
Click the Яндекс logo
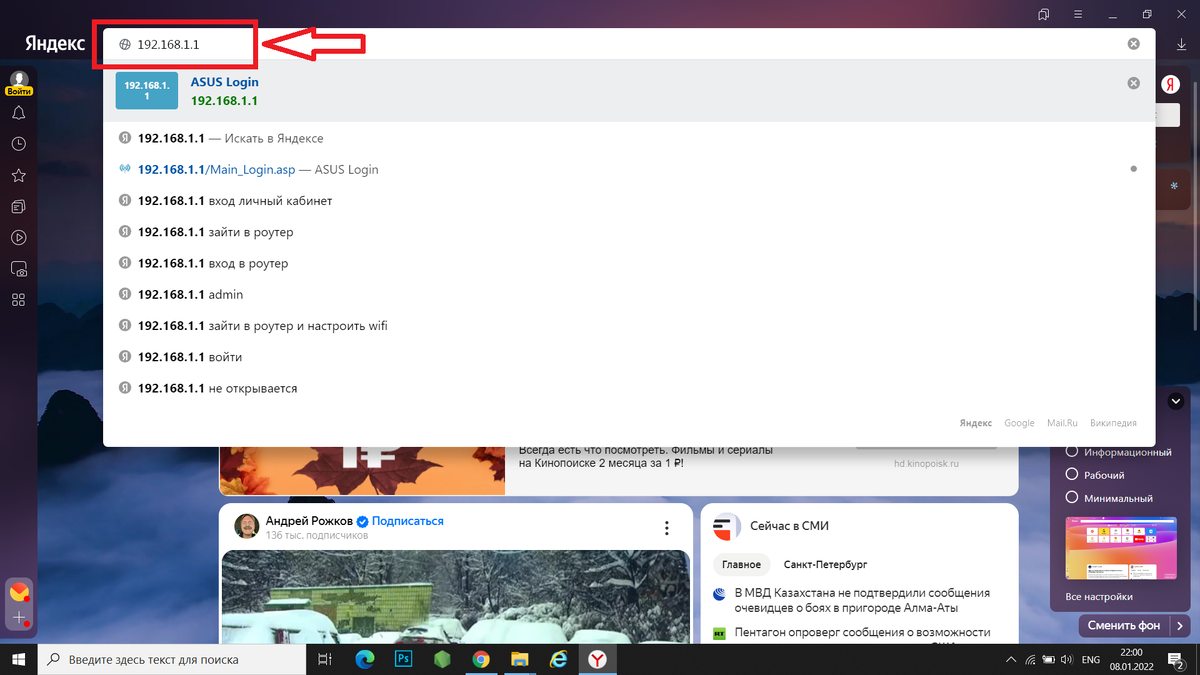pyautogui.click(x=54, y=44)
